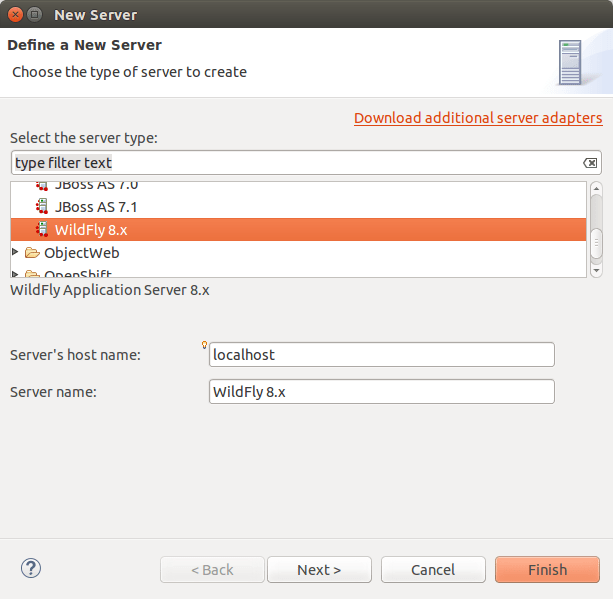Click the ObjectWeb folder icon
Viewport: 613px width, 599px height.
[32, 253]
